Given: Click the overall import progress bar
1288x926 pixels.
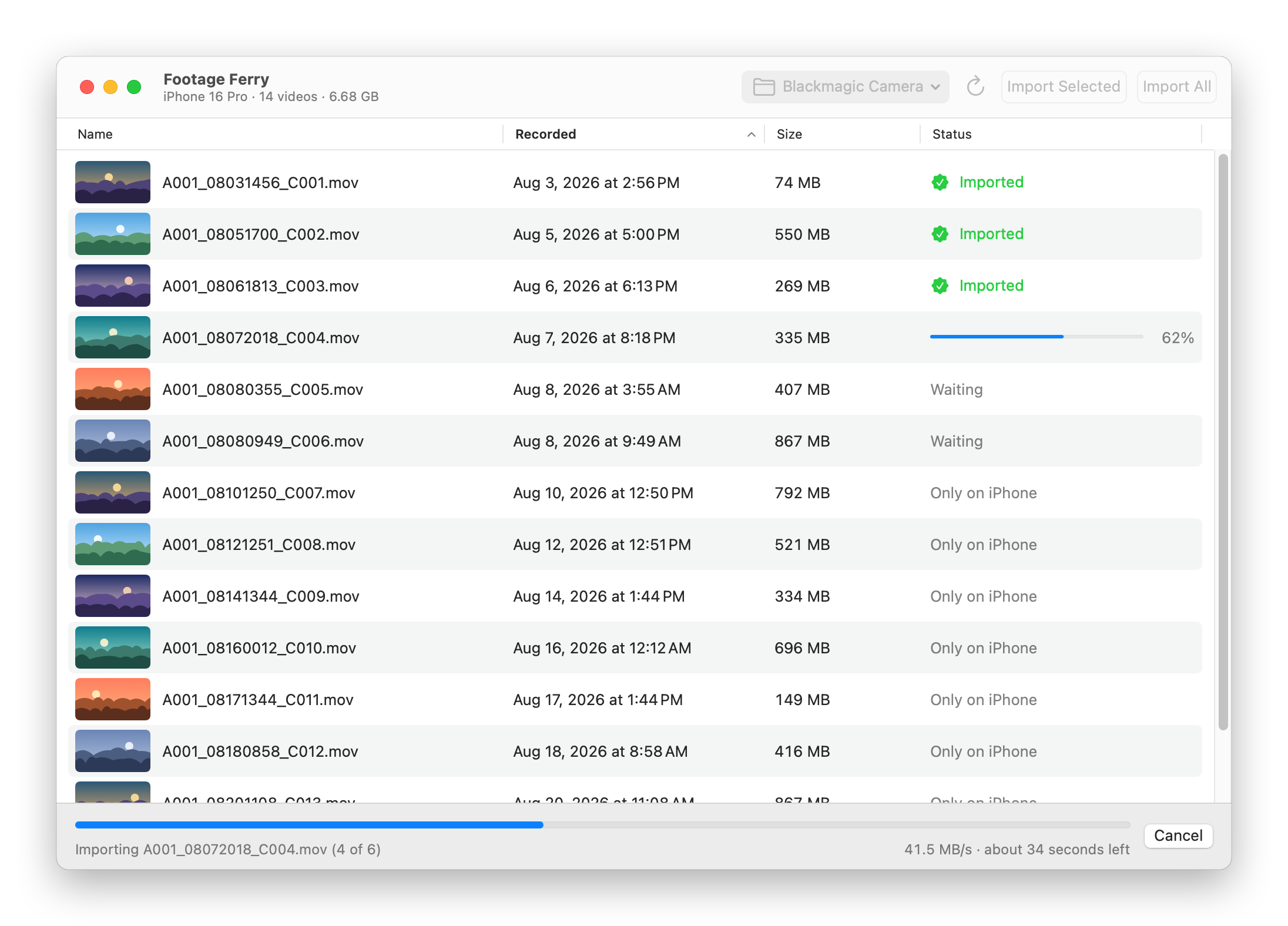Looking at the screenshot, I should (x=602, y=825).
